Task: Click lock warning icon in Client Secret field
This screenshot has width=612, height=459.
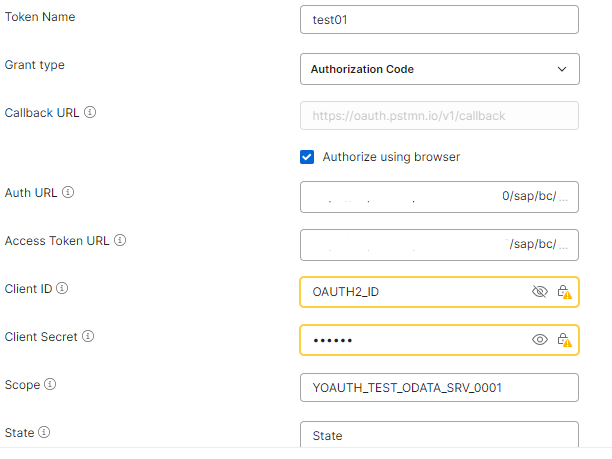Action: pos(564,340)
